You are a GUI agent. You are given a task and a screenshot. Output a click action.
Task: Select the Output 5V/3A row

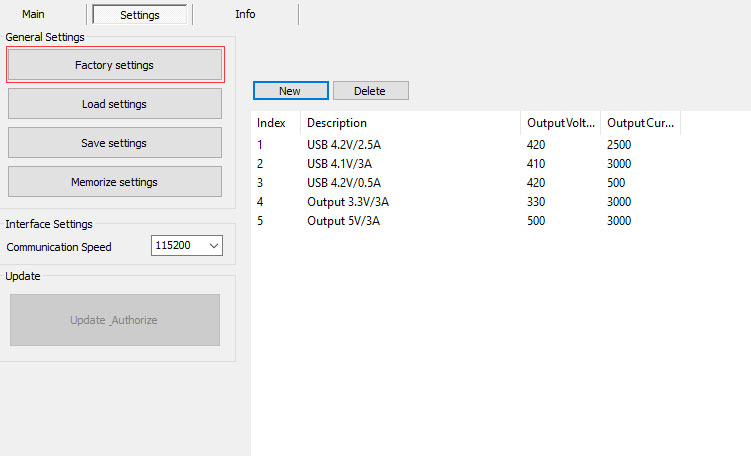click(x=343, y=221)
